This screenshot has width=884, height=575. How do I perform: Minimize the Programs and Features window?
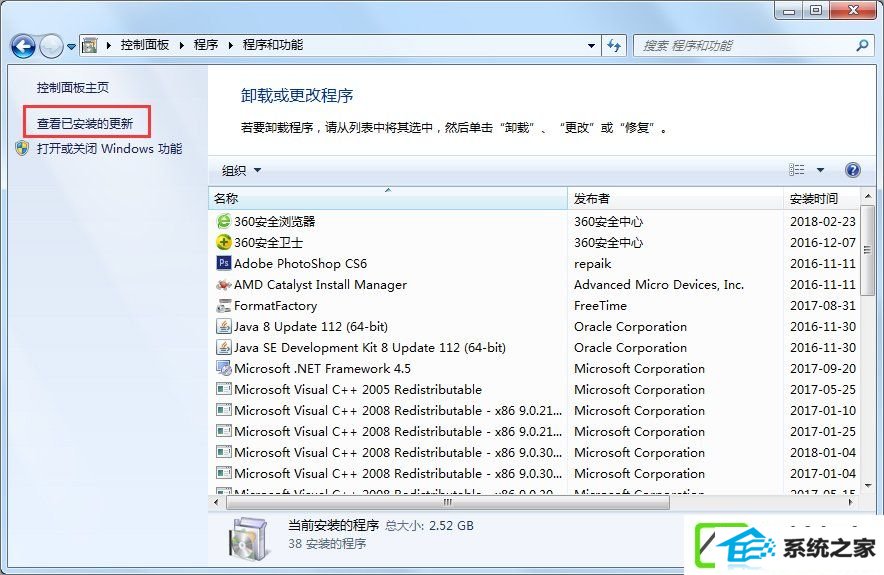[789, 10]
